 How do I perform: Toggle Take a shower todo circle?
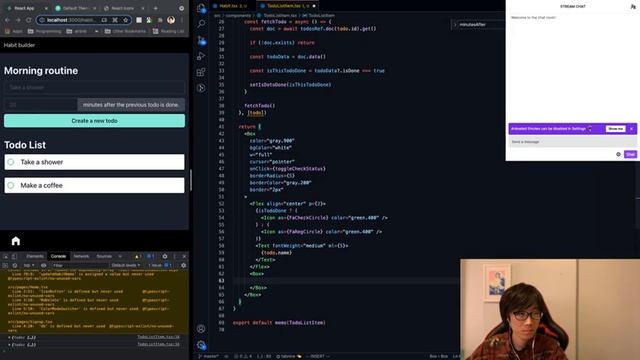[x=11, y=162]
